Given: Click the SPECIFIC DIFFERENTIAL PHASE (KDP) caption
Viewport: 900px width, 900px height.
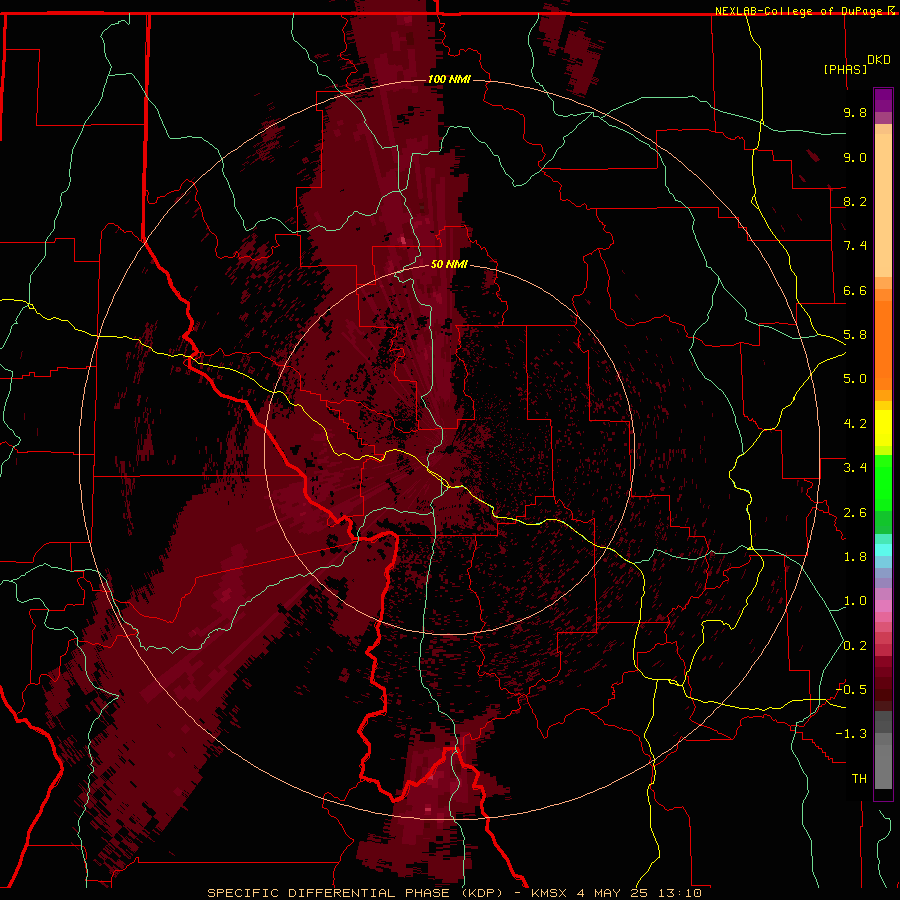Looking at the screenshot, I should pos(355,893).
